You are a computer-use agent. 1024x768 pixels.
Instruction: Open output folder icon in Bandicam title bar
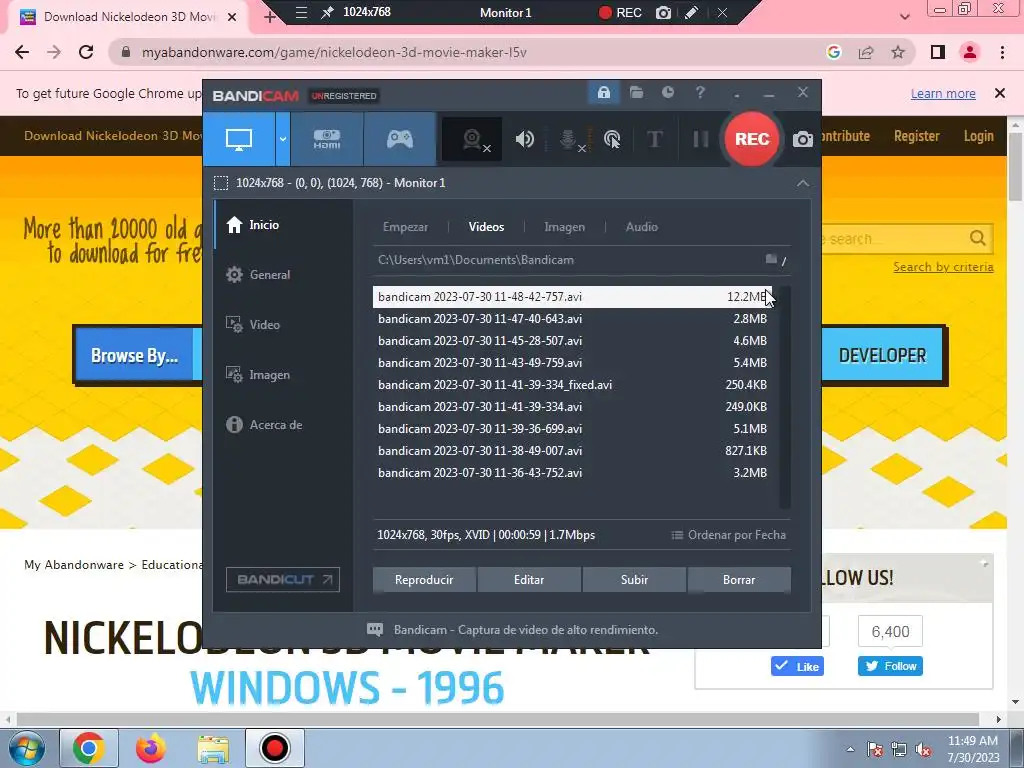pos(636,92)
